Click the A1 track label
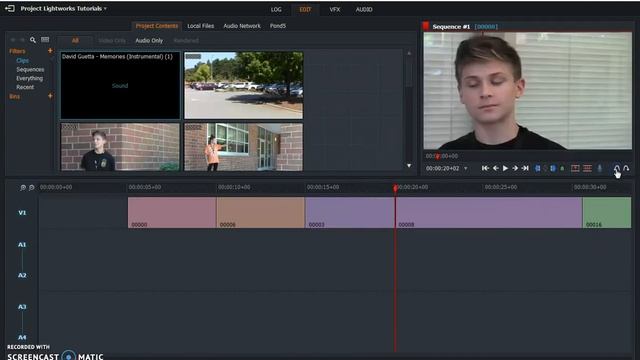 22,244
